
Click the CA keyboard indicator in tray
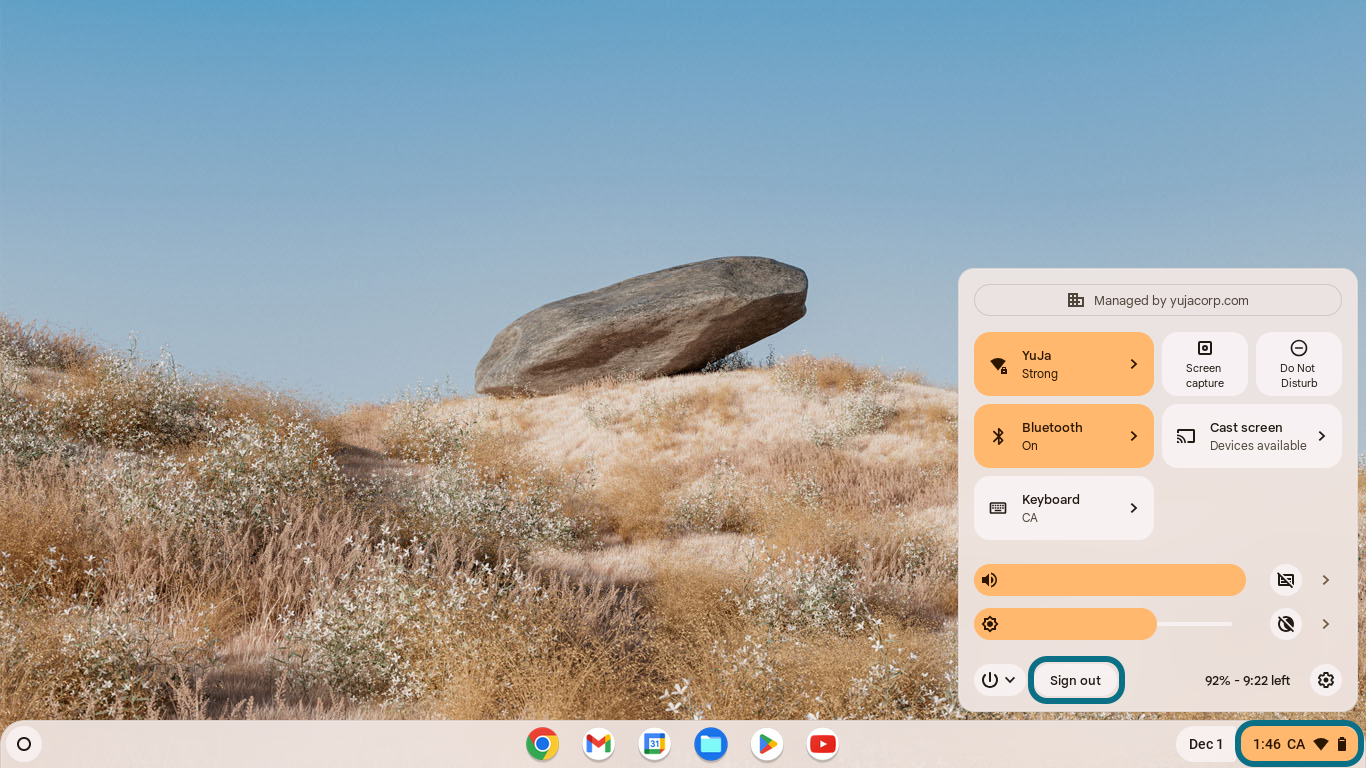1296,744
